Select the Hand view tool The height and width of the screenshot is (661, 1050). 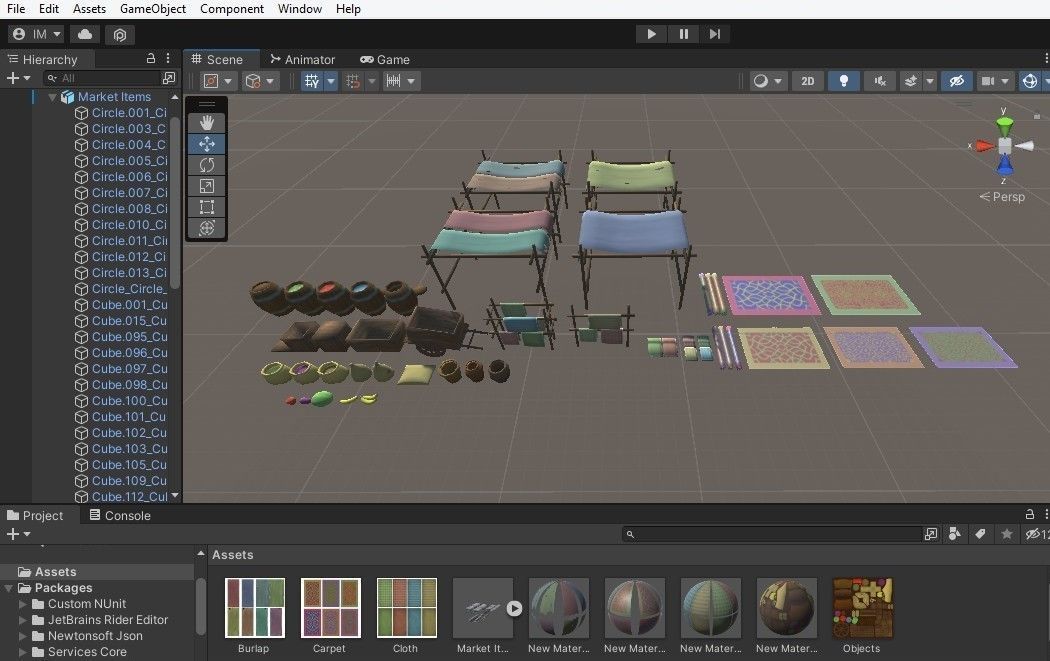coord(206,123)
